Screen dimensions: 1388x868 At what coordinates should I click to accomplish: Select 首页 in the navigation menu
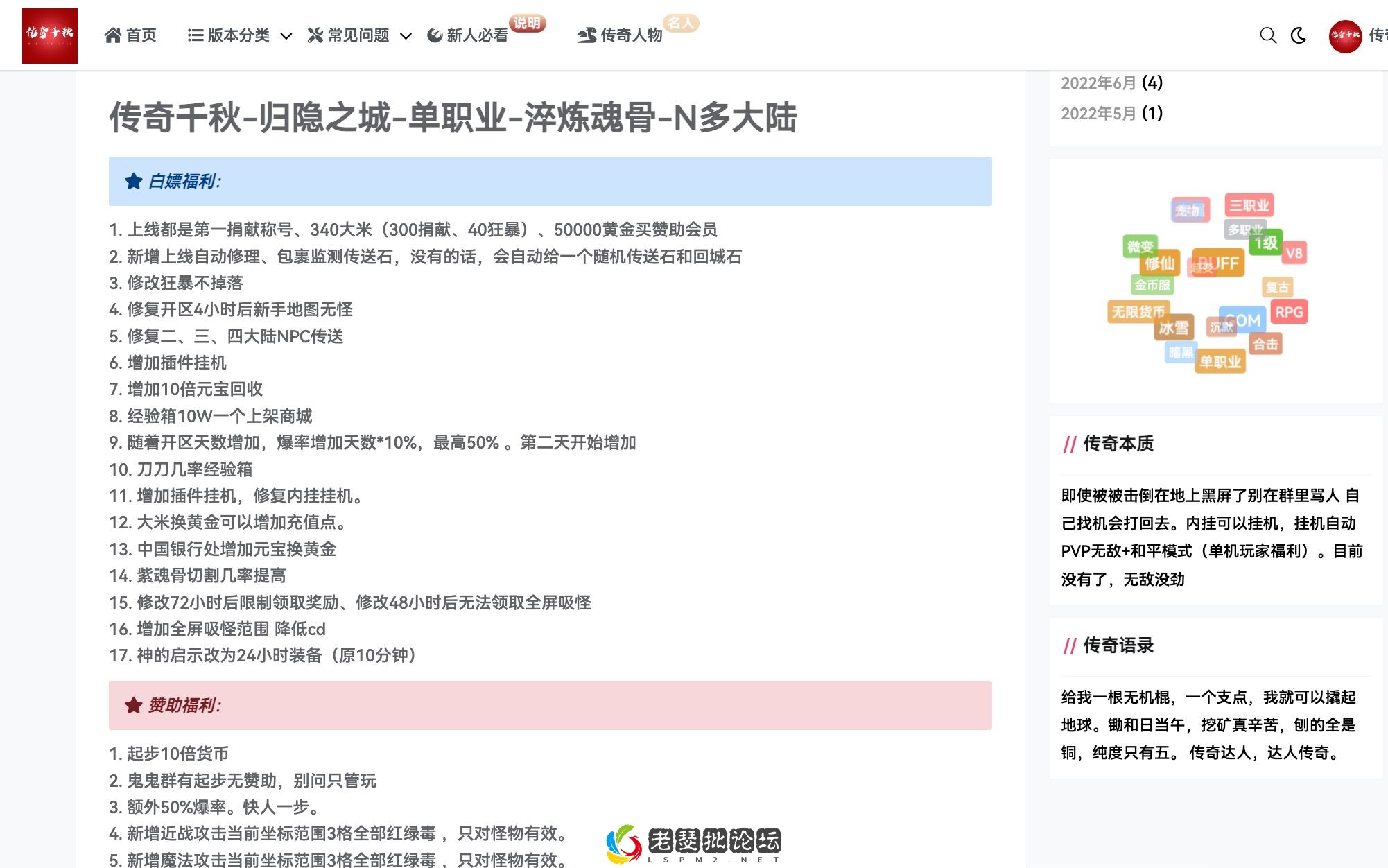click(x=142, y=35)
